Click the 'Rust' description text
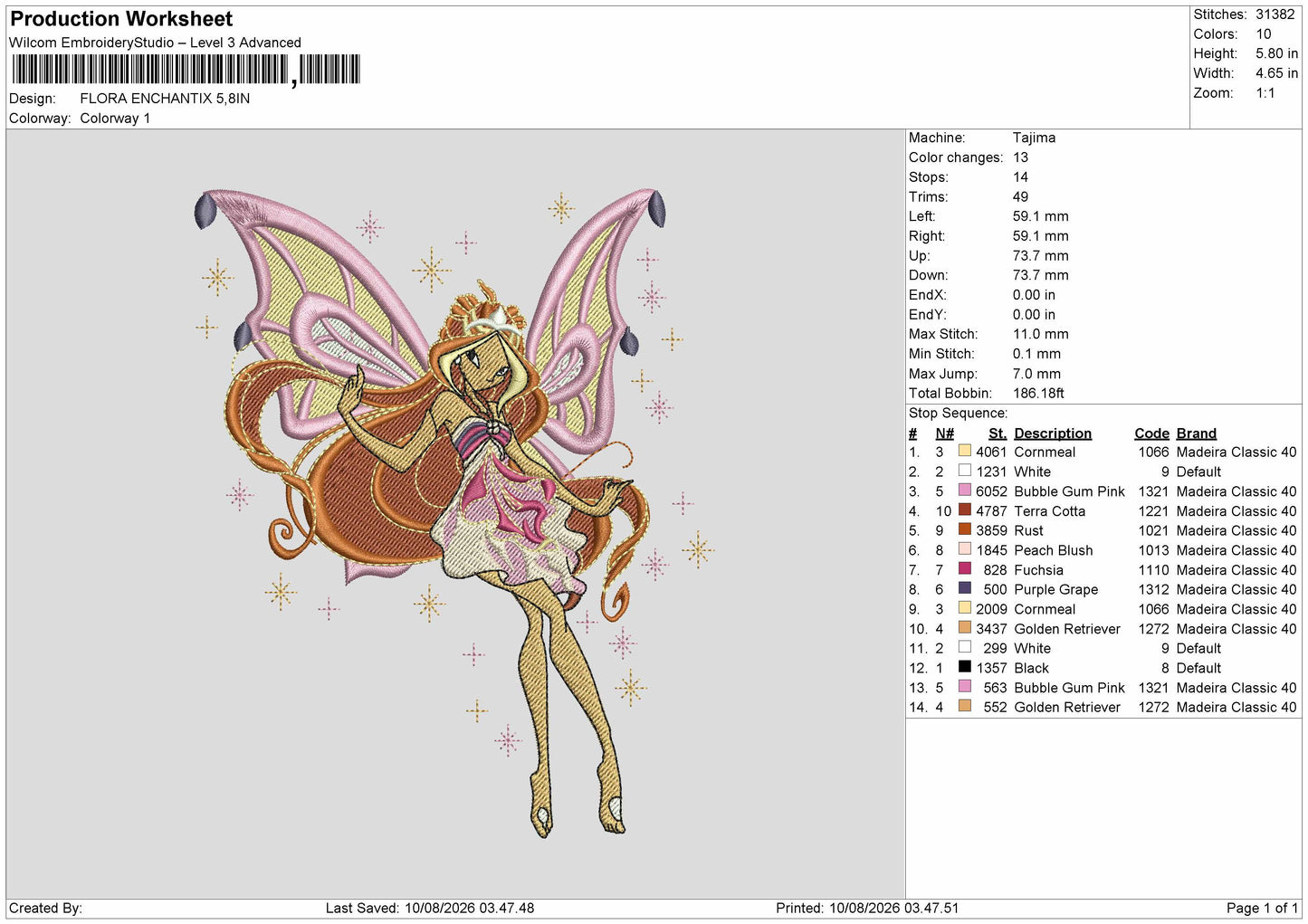The height and width of the screenshot is (924, 1308). click(1028, 531)
